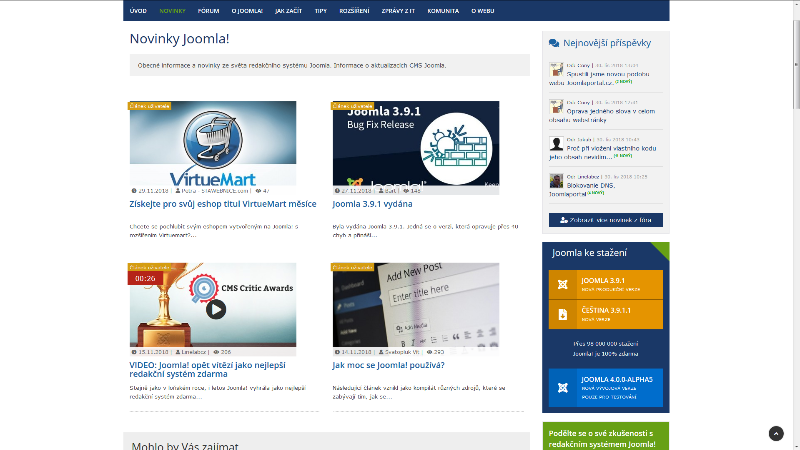Click the back-to-top arrow button
This screenshot has width=800, height=450.
776,434
